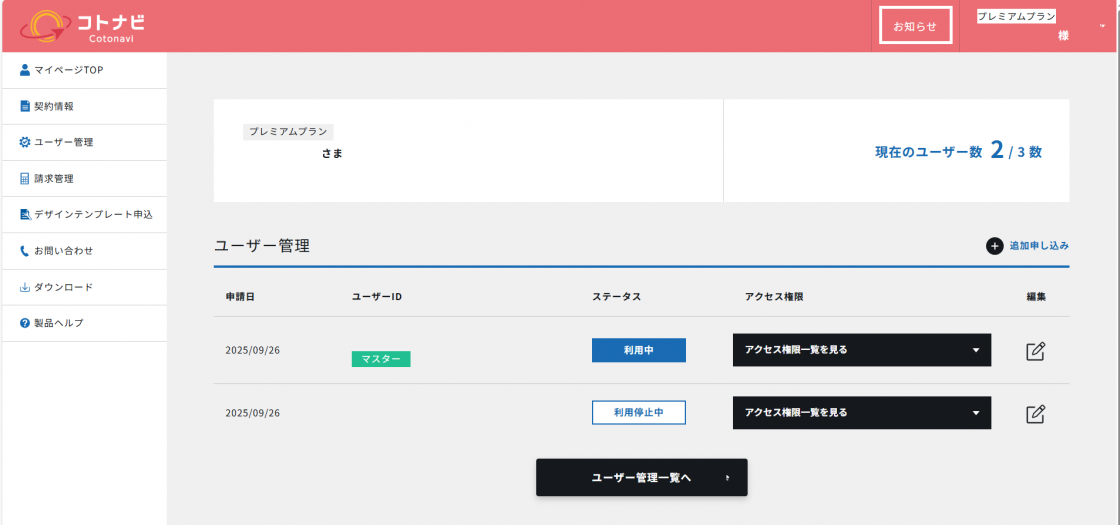Image resolution: width=1120 pixels, height=525 pixels.
Task: Click the ユーザー管理一覧へ button
Action: 641,478
